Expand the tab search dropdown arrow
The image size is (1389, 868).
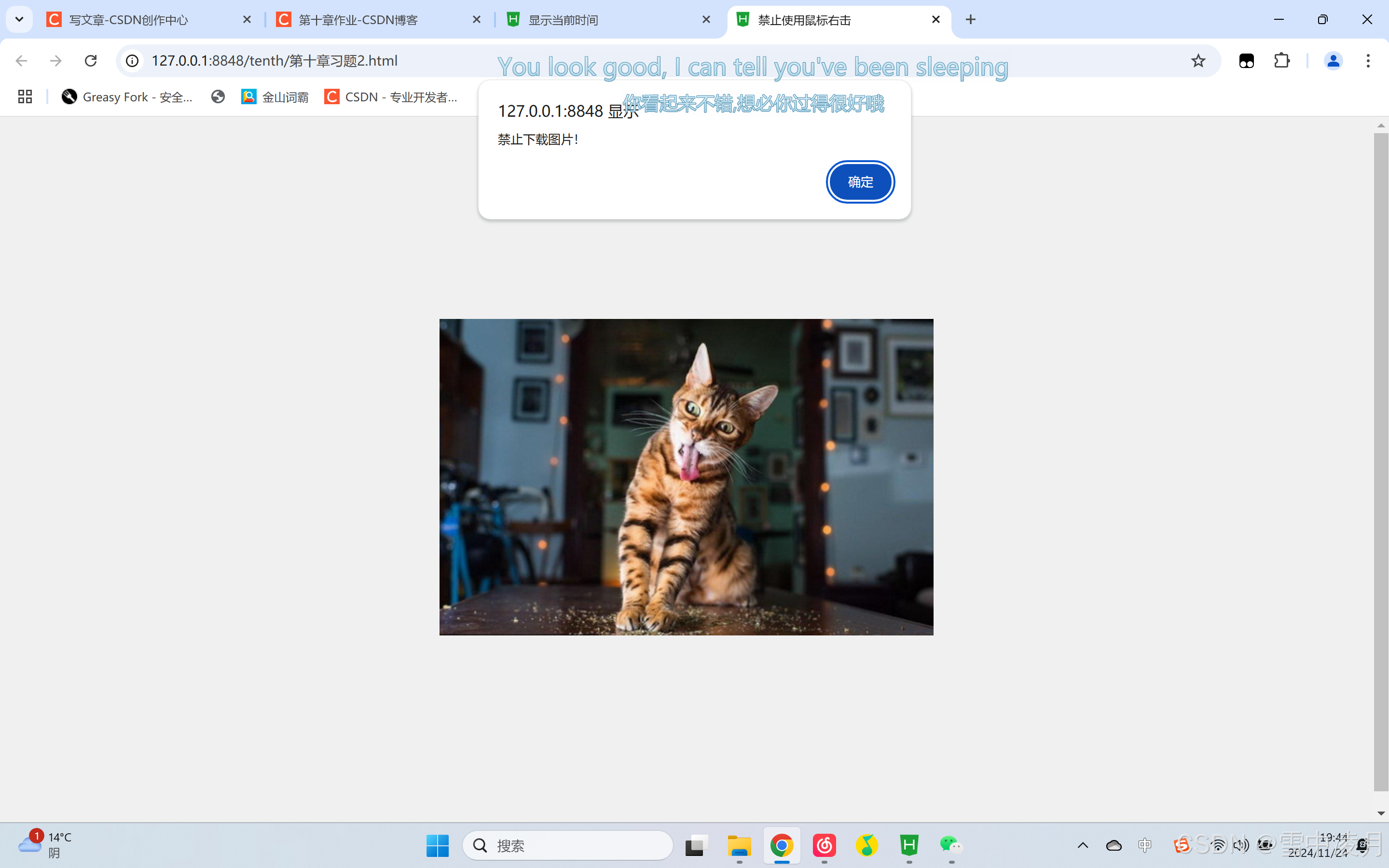click(19, 19)
